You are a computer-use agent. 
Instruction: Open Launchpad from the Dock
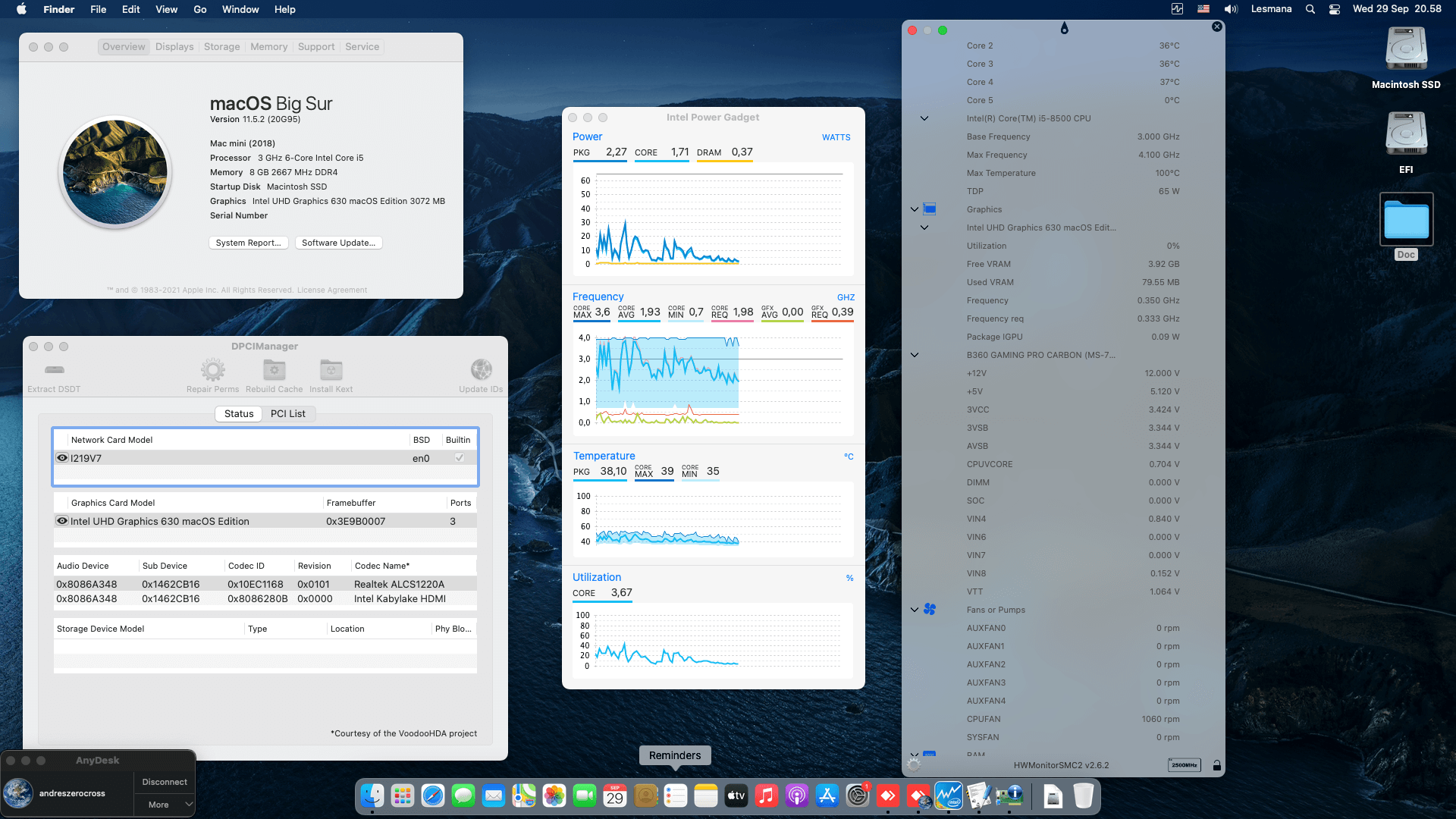(x=402, y=795)
